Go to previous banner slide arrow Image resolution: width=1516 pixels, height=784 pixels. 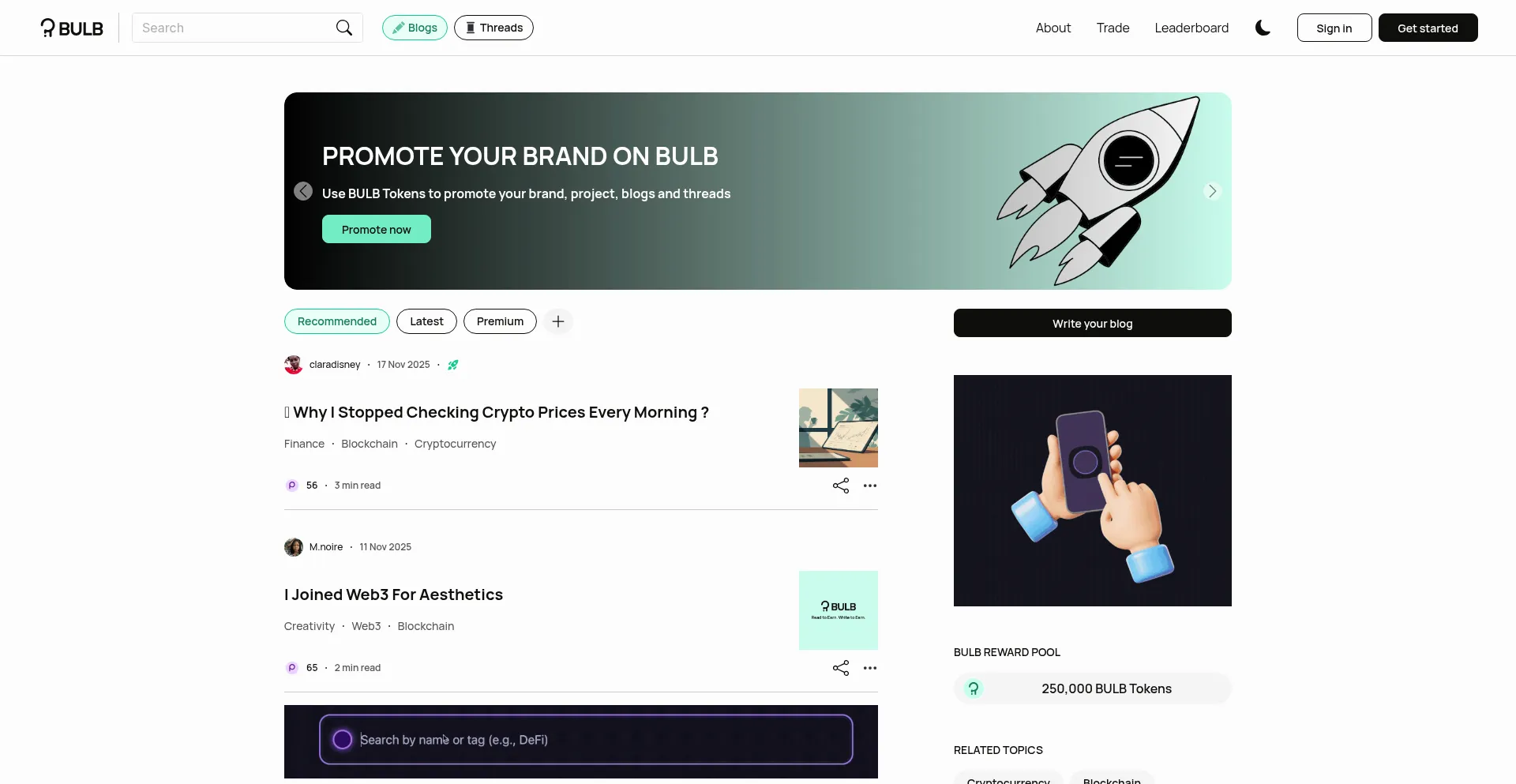[303, 191]
